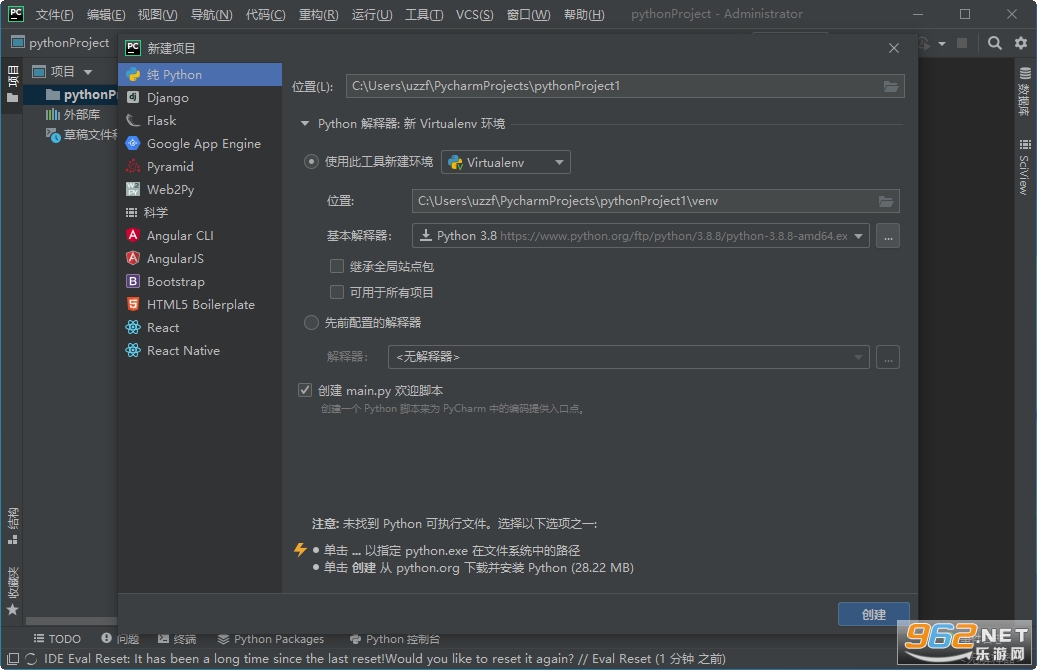Select 外部库 node in project tree
Image resolution: width=1037 pixels, height=670 pixels.
[73, 114]
